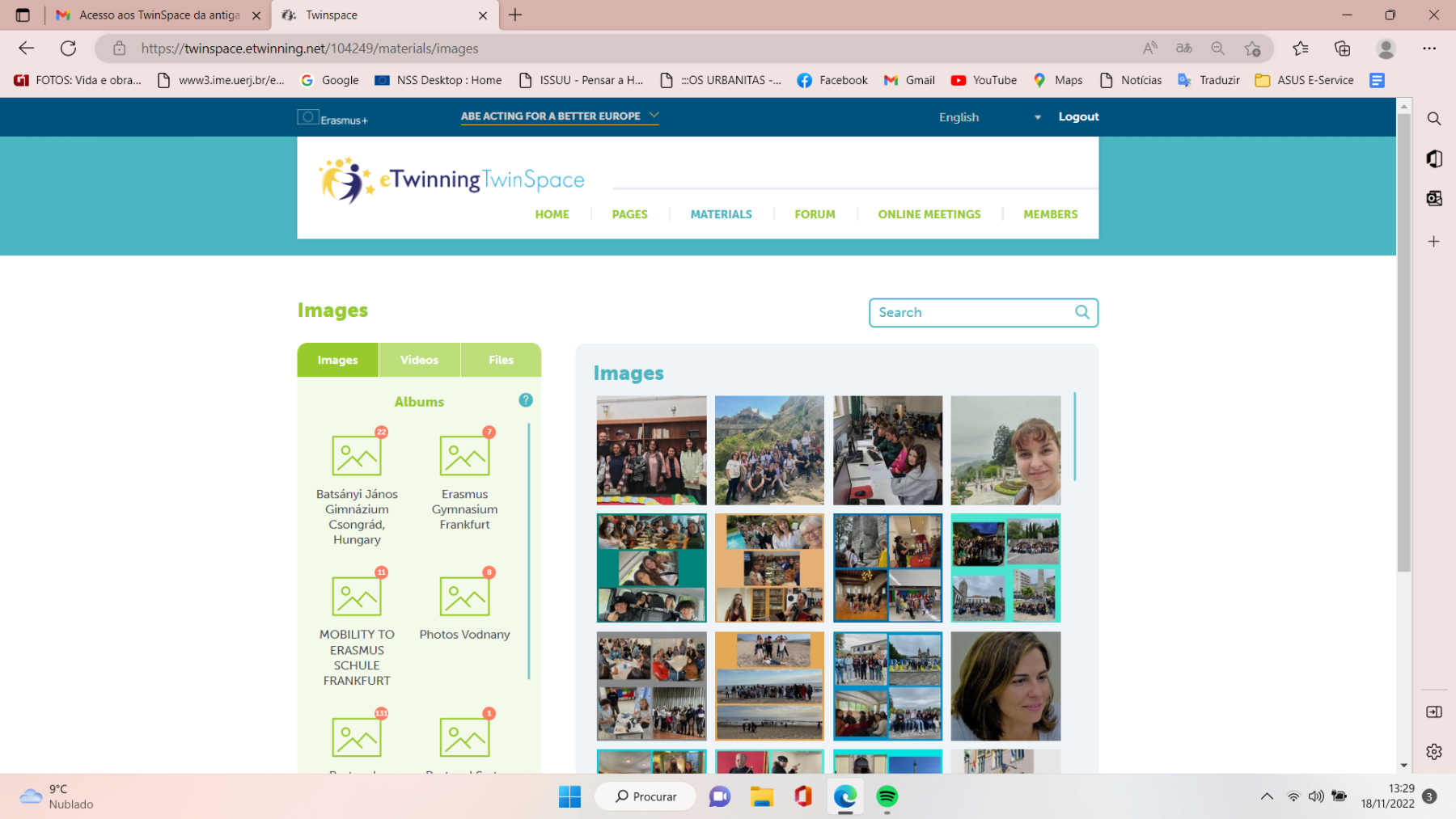This screenshot has width=1456, height=819.
Task: Select the Images tab
Action: click(337, 360)
